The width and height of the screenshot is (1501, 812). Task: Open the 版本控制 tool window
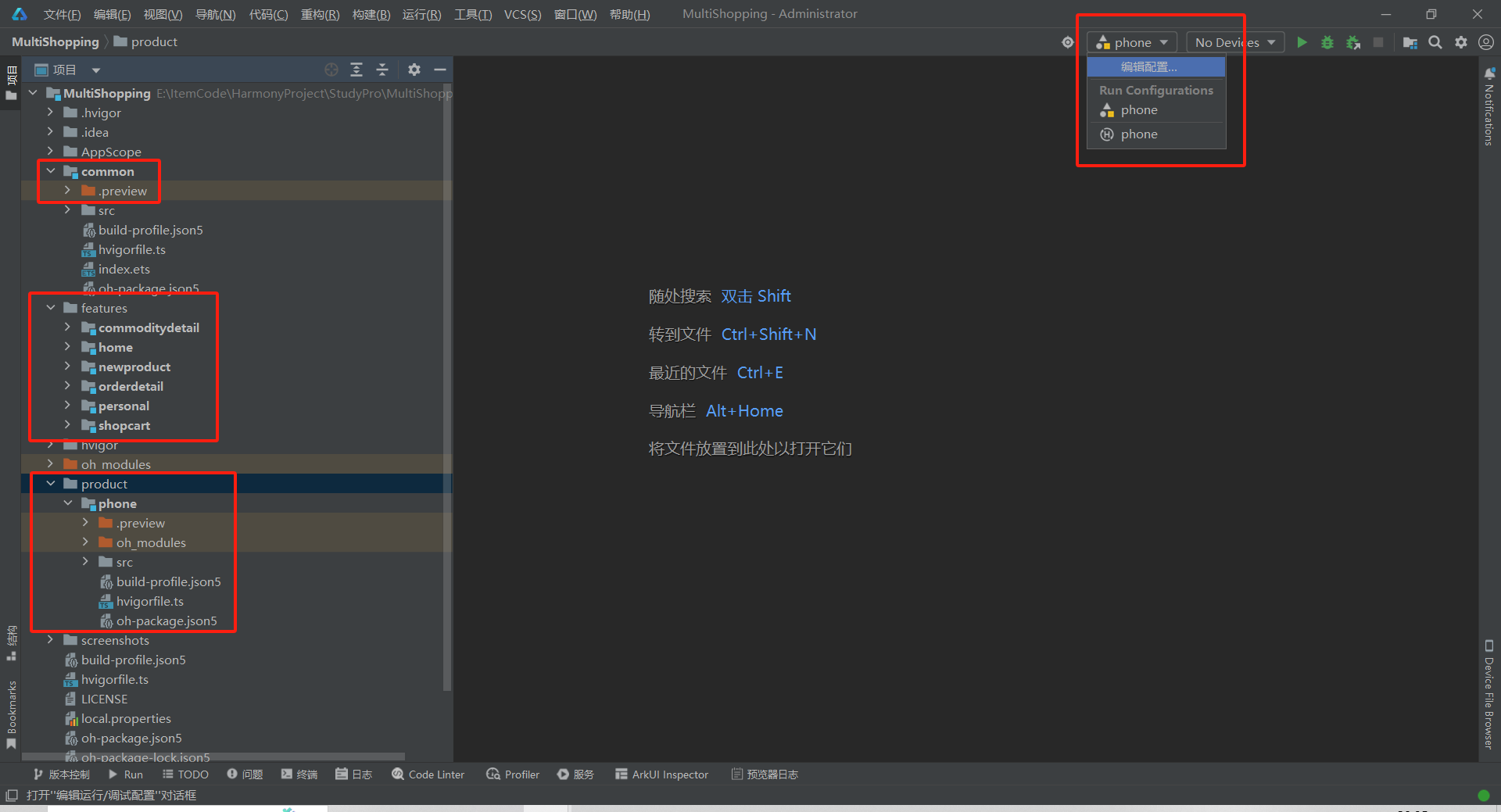pos(62,774)
